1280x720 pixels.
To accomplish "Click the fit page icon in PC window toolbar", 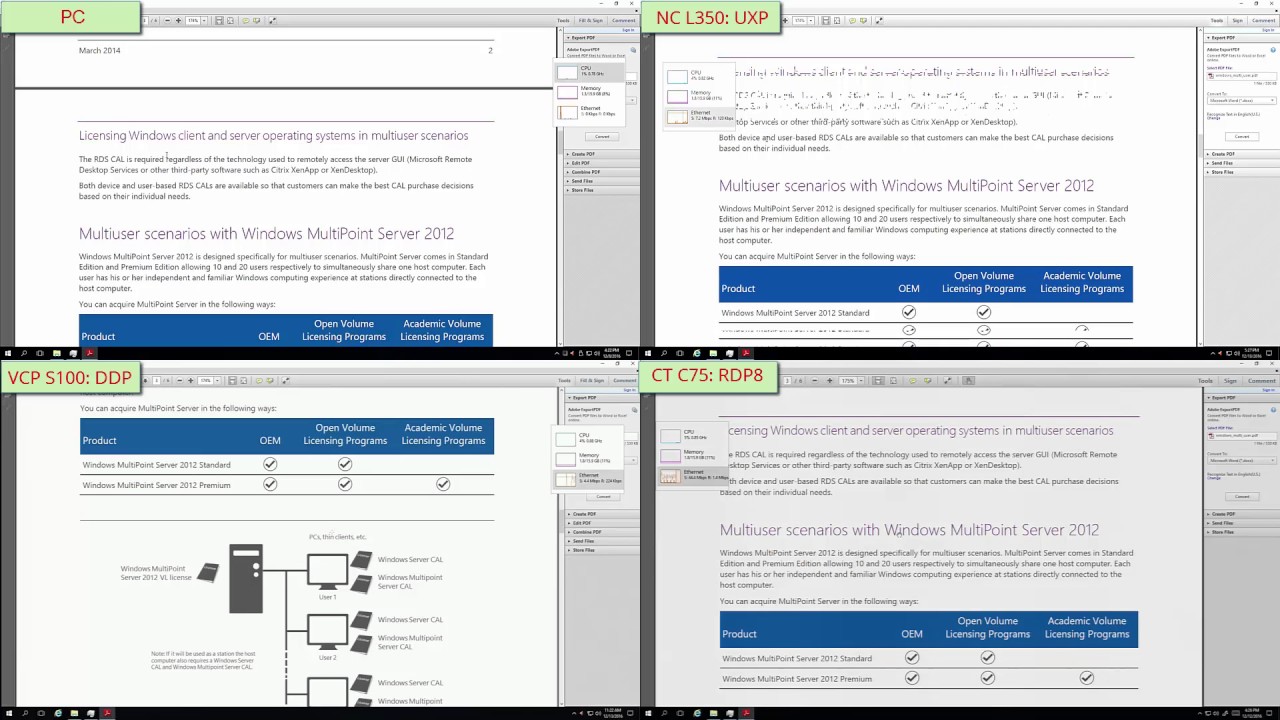I will [x=230, y=20].
